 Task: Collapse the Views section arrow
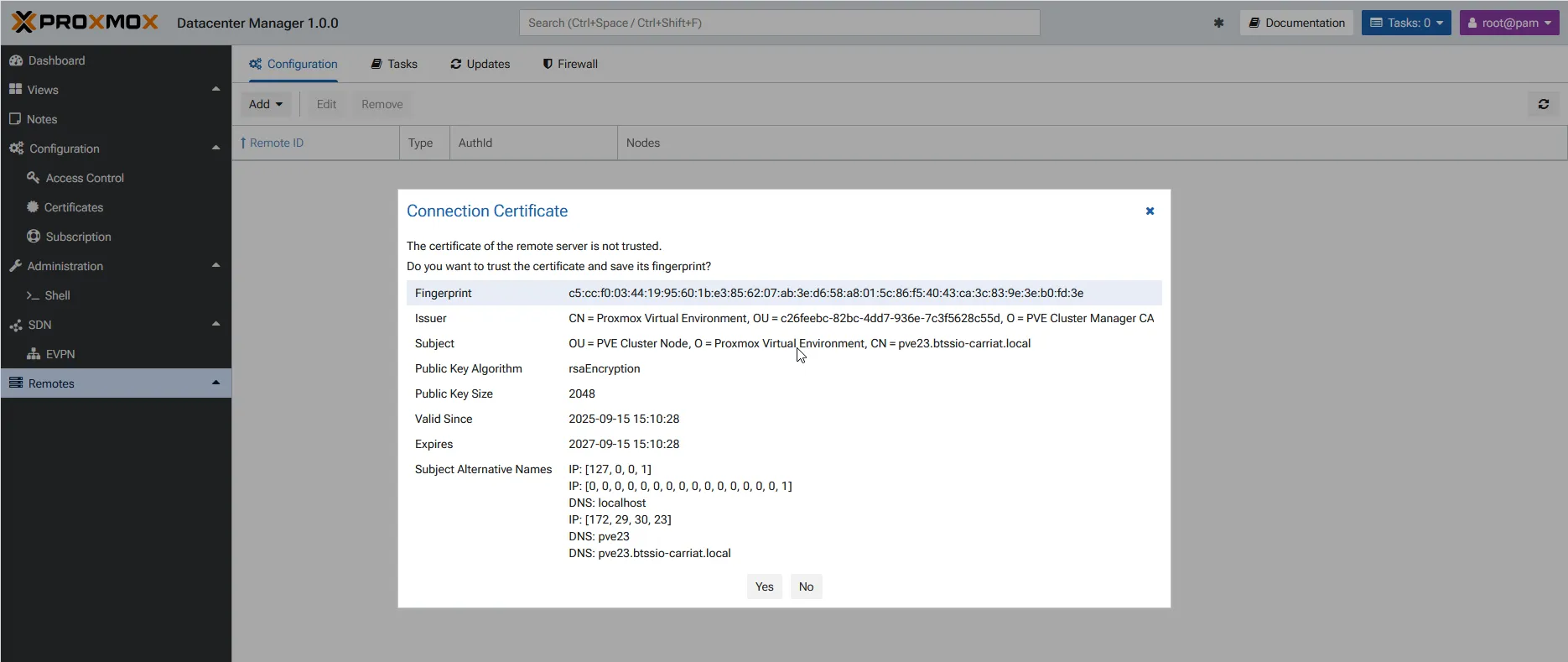click(x=215, y=89)
